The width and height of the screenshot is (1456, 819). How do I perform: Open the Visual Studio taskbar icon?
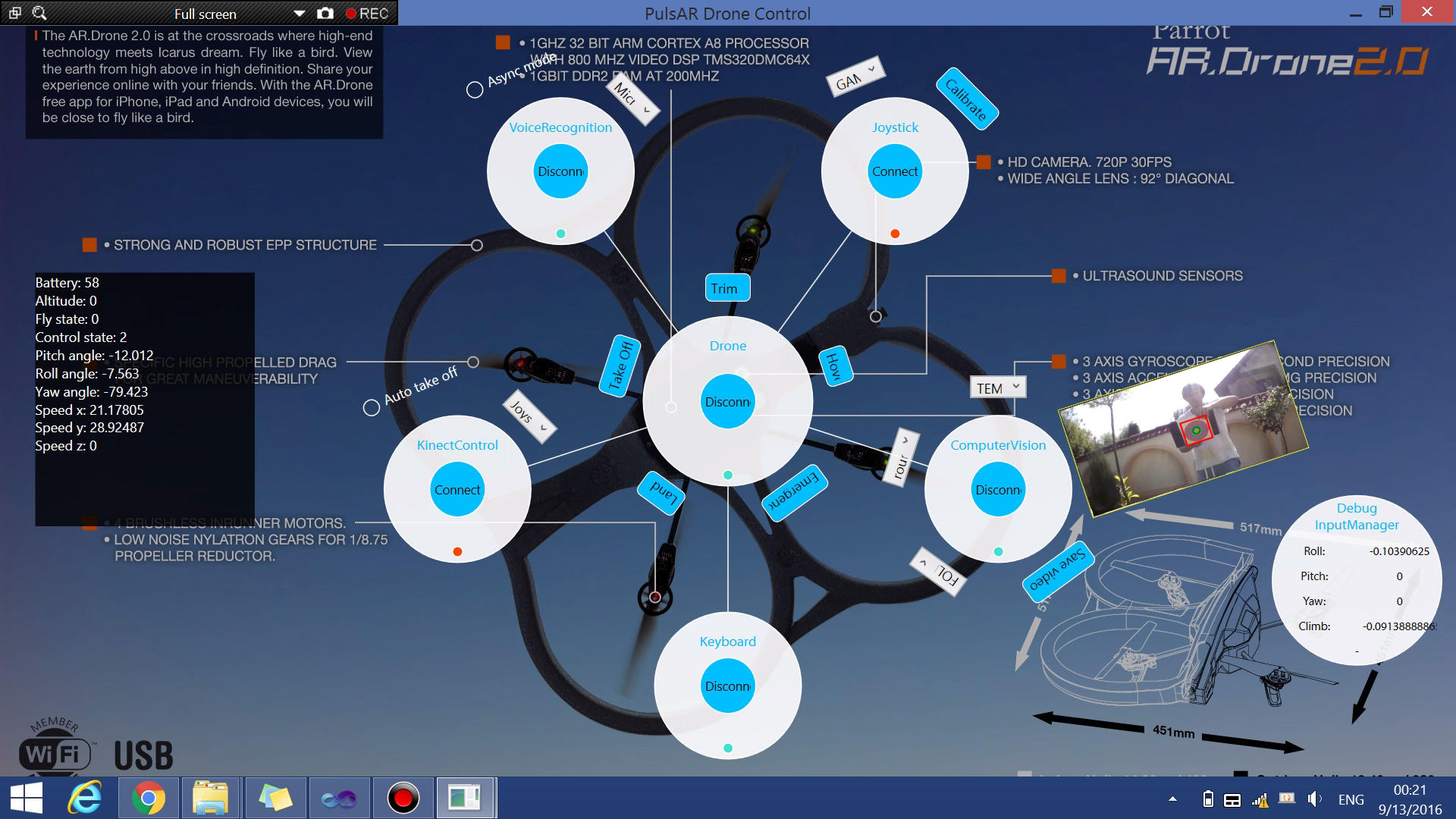tap(339, 799)
